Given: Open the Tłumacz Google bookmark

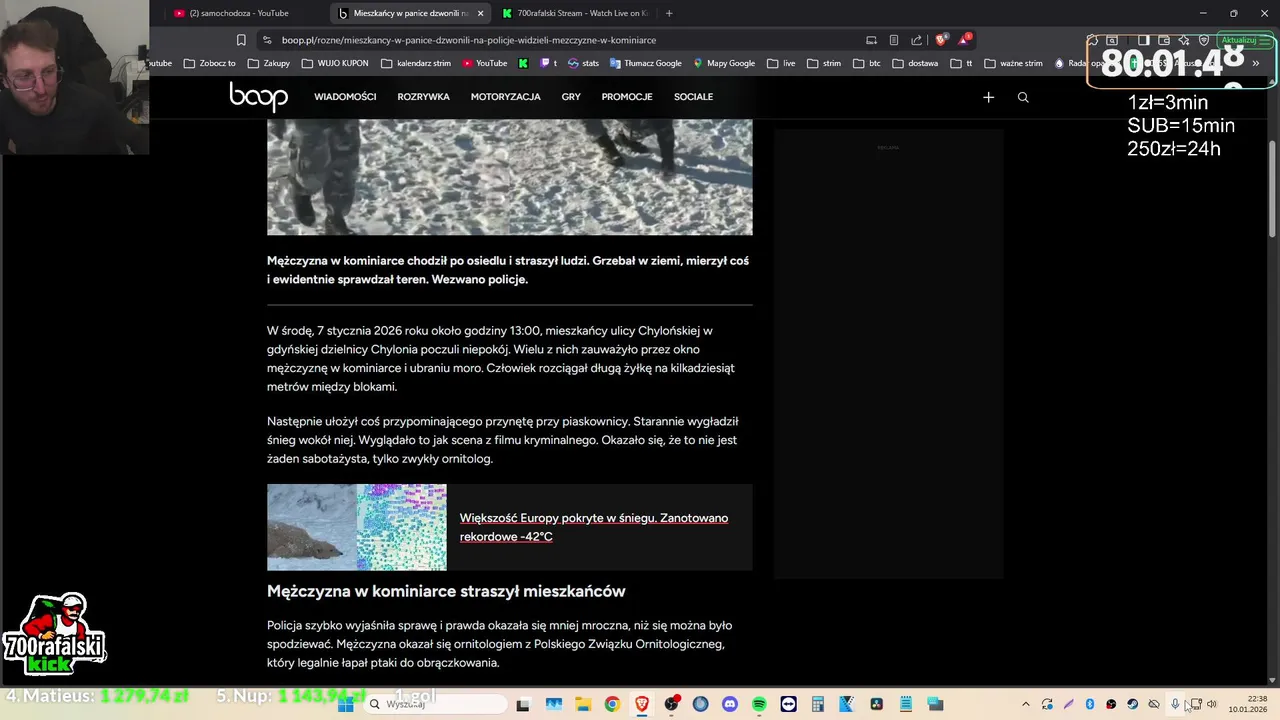Looking at the screenshot, I should [645, 63].
